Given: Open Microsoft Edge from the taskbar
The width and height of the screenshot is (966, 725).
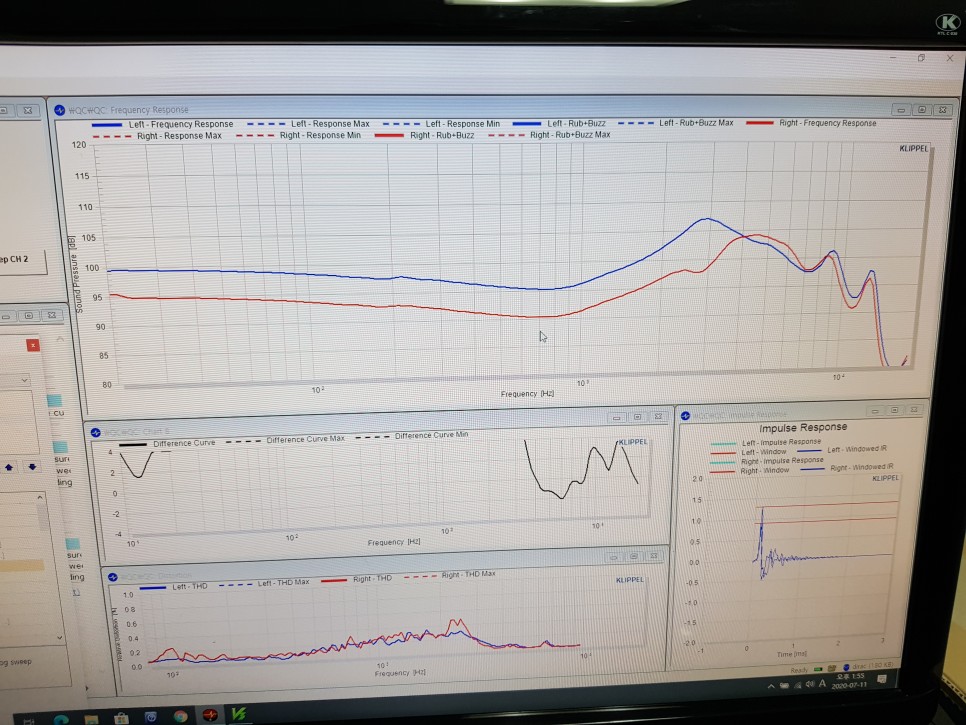Looking at the screenshot, I should point(60,719).
